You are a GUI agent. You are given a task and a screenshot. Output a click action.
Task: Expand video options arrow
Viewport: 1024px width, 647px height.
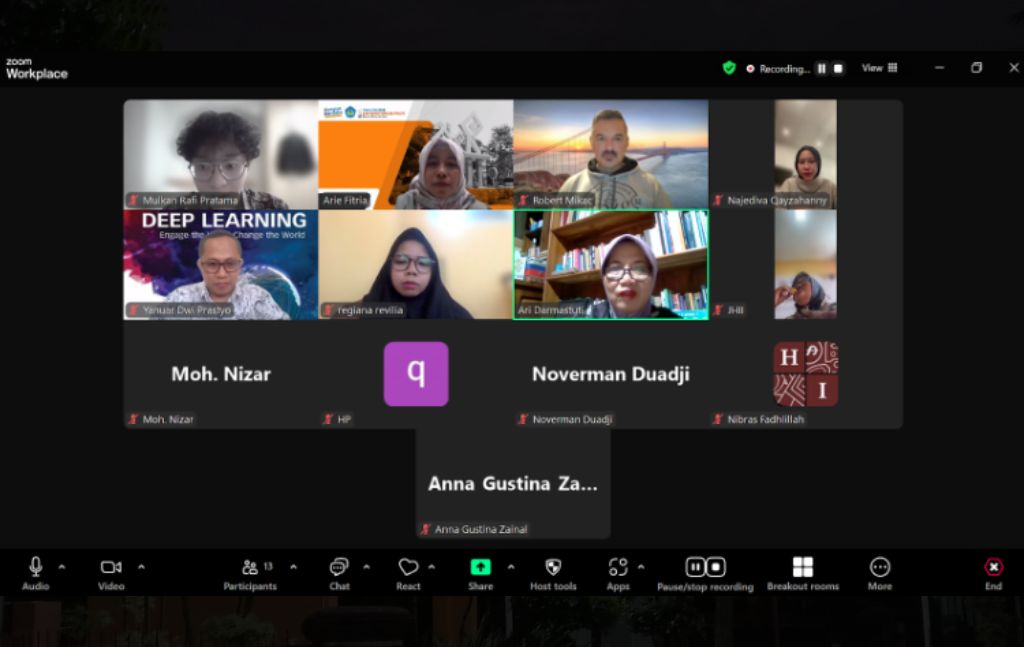point(141,567)
